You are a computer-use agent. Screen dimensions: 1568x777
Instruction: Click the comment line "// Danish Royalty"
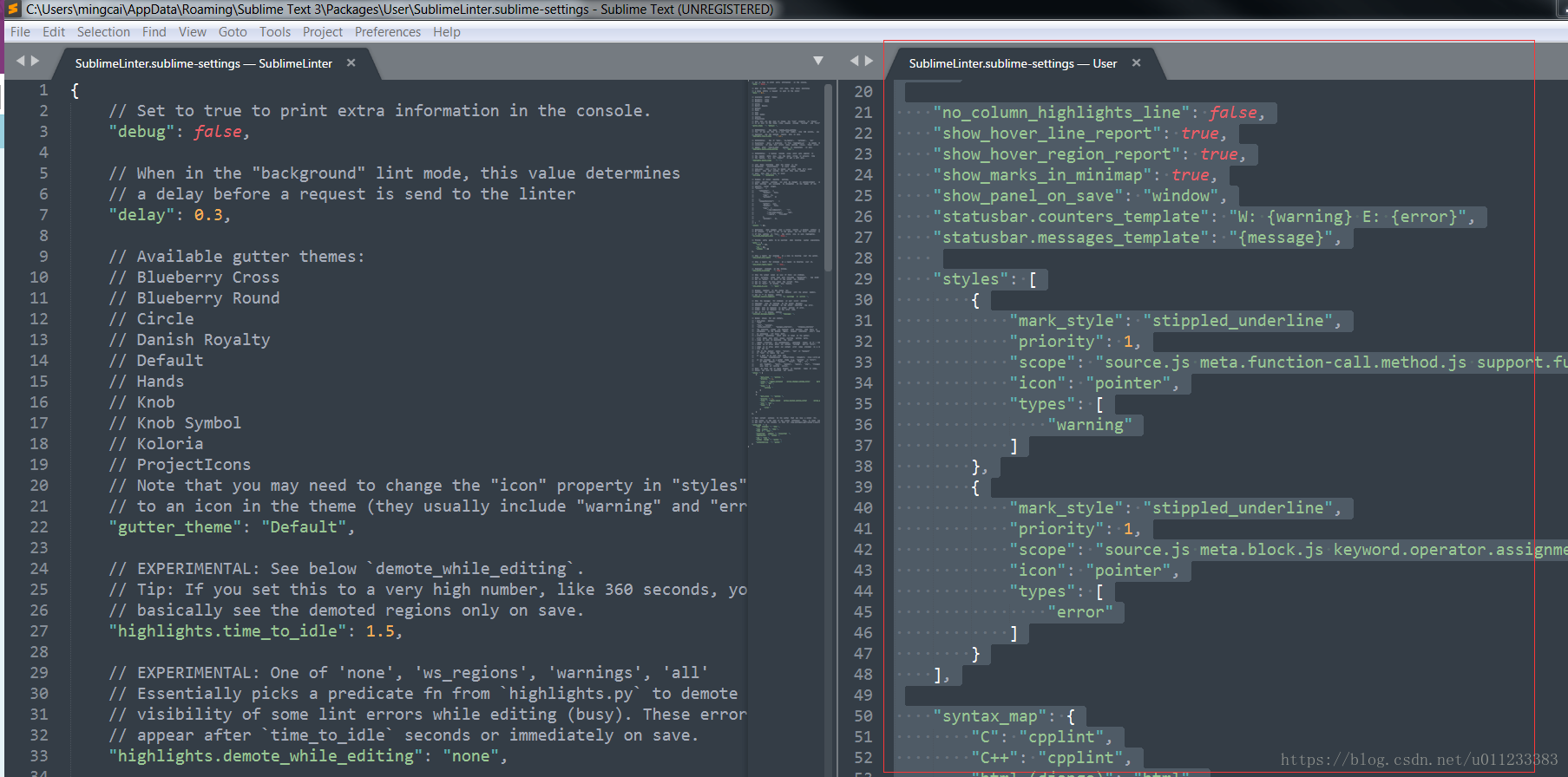(189, 340)
